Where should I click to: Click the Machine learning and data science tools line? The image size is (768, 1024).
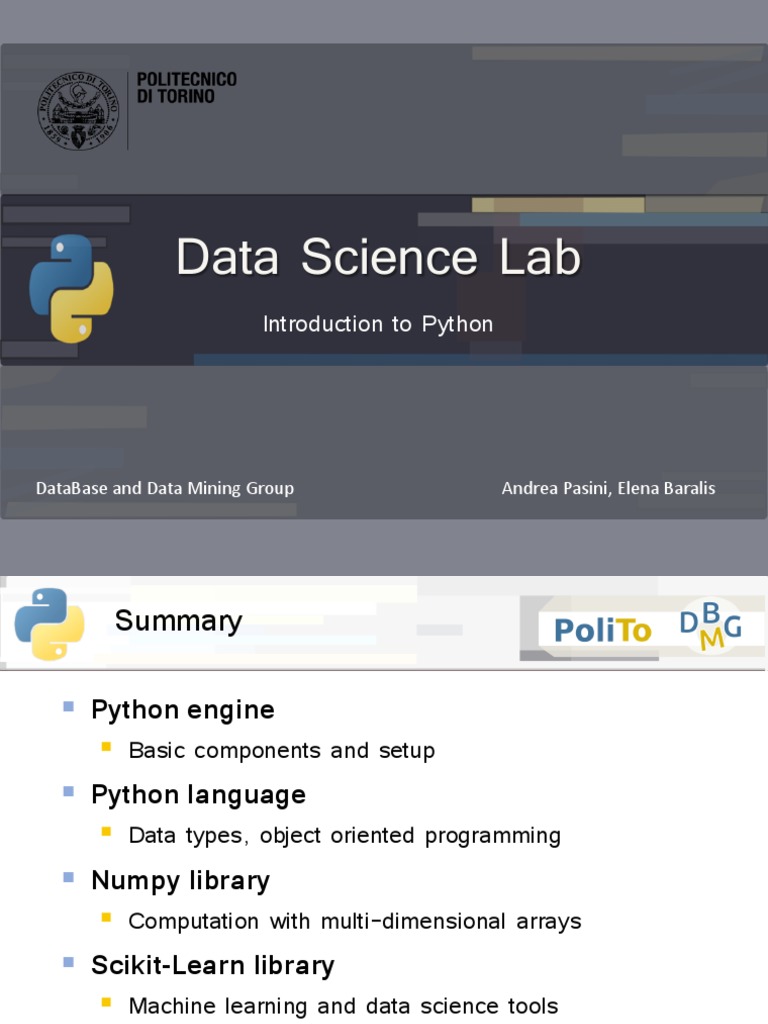pyautogui.click(x=343, y=1006)
